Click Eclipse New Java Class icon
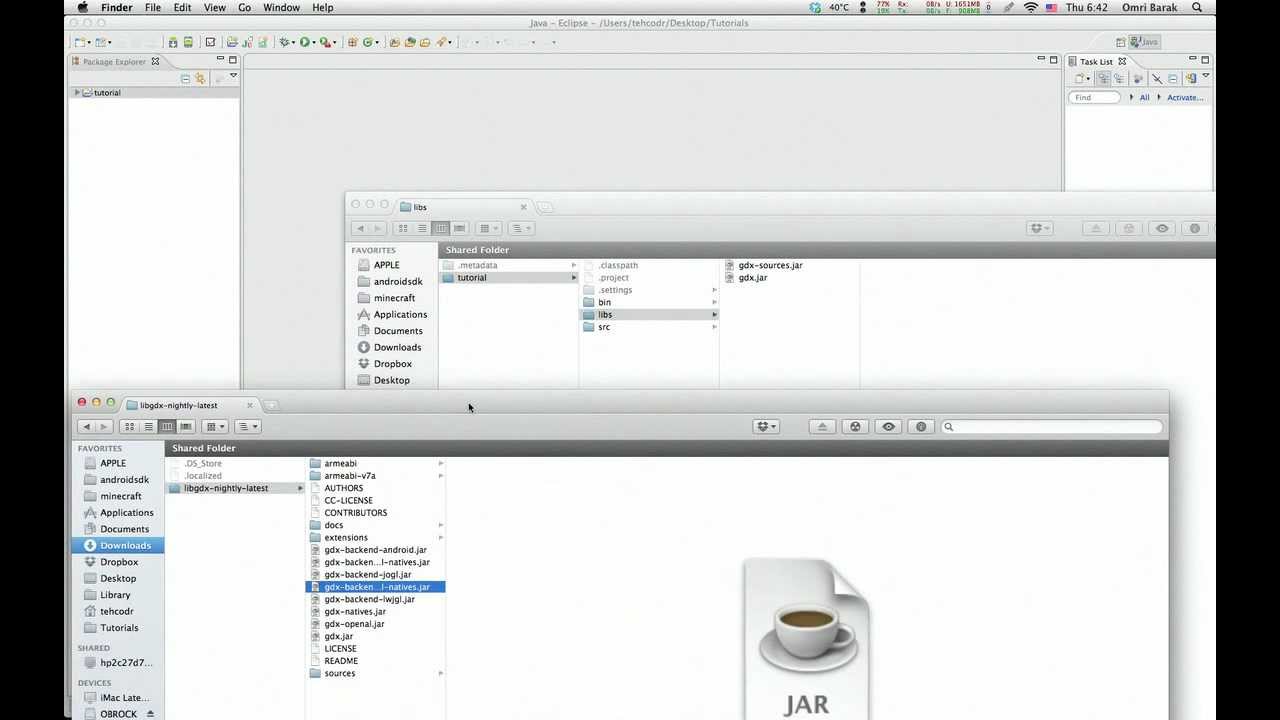The width and height of the screenshot is (1280, 720). click(x=368, y=42)
